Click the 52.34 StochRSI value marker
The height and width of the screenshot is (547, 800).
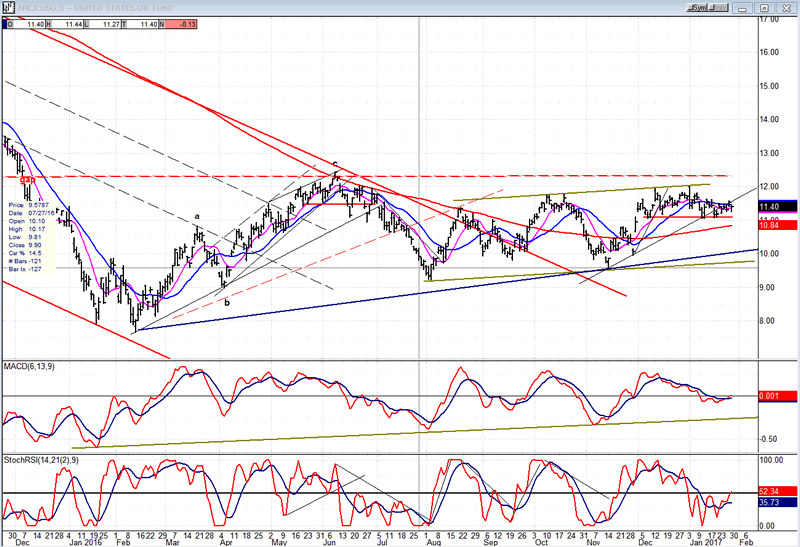click(769, 493)
